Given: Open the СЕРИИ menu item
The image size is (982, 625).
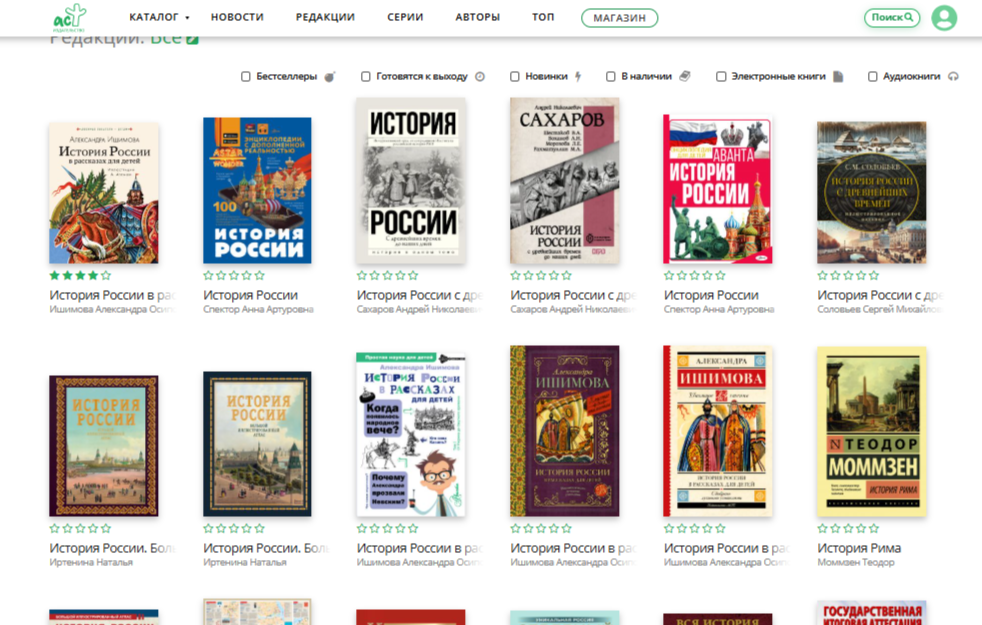Looking at the screenshot, I should (x=405, y=17).
